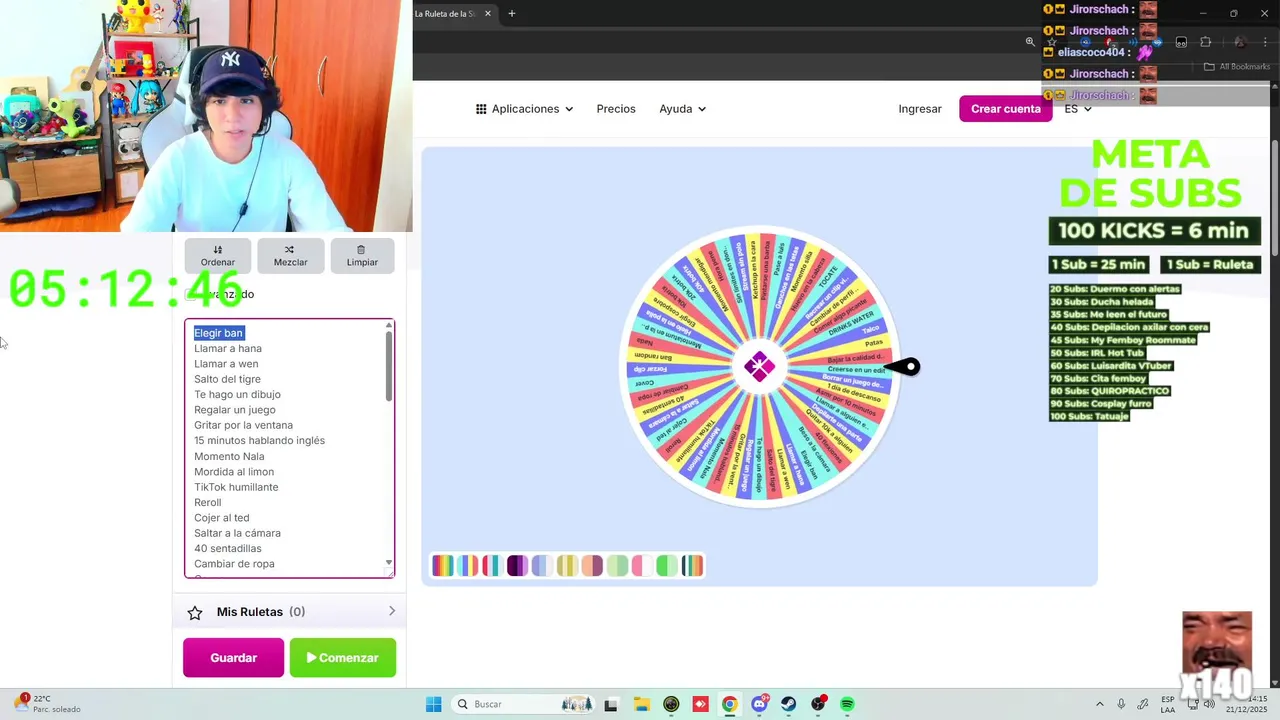Click the zoom magnifier in Chrome's address bar
Image resolution: width=1280 pixels, height=720 pixels.
1030,42
